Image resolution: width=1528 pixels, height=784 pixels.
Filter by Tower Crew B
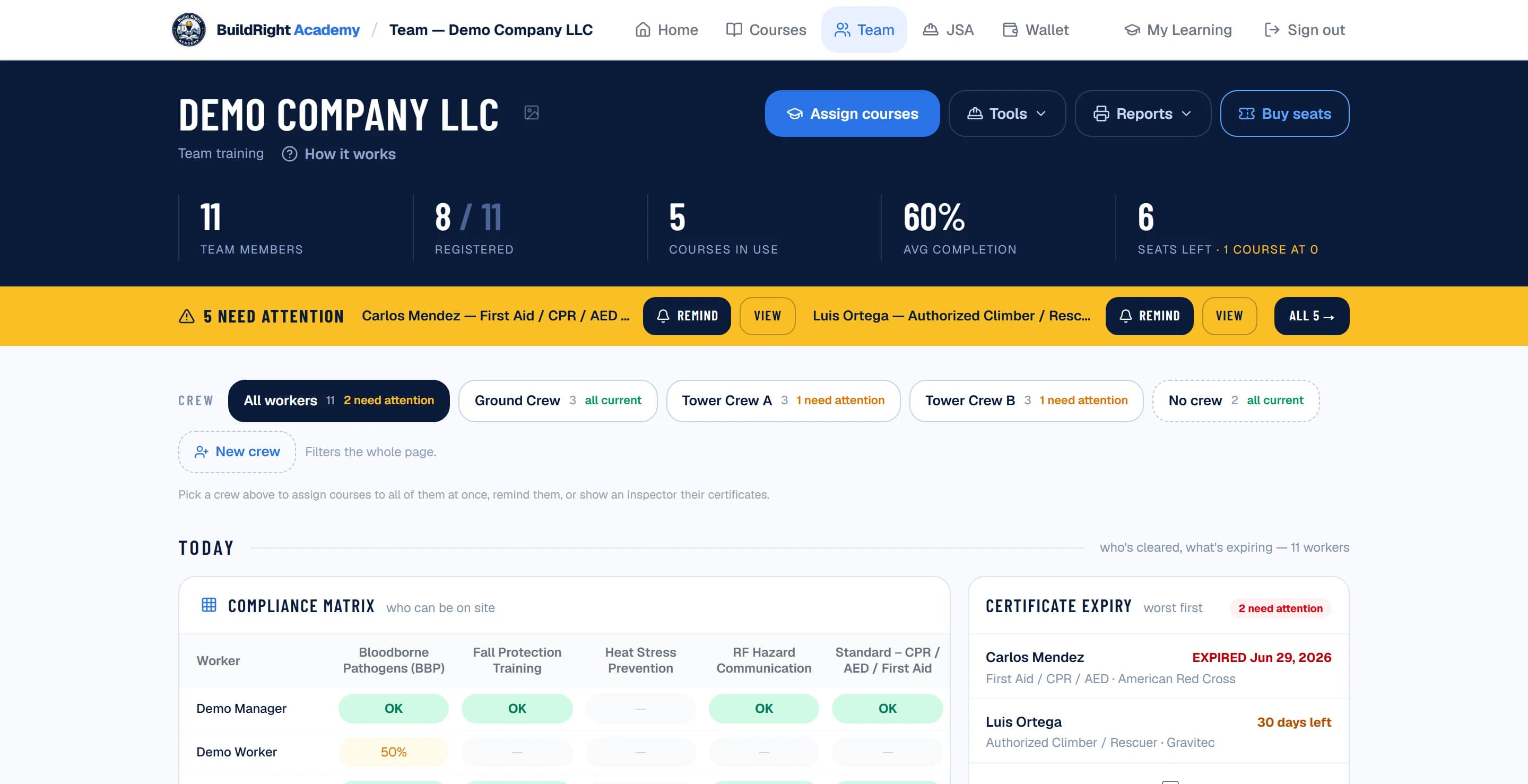tap(1026, 401)
